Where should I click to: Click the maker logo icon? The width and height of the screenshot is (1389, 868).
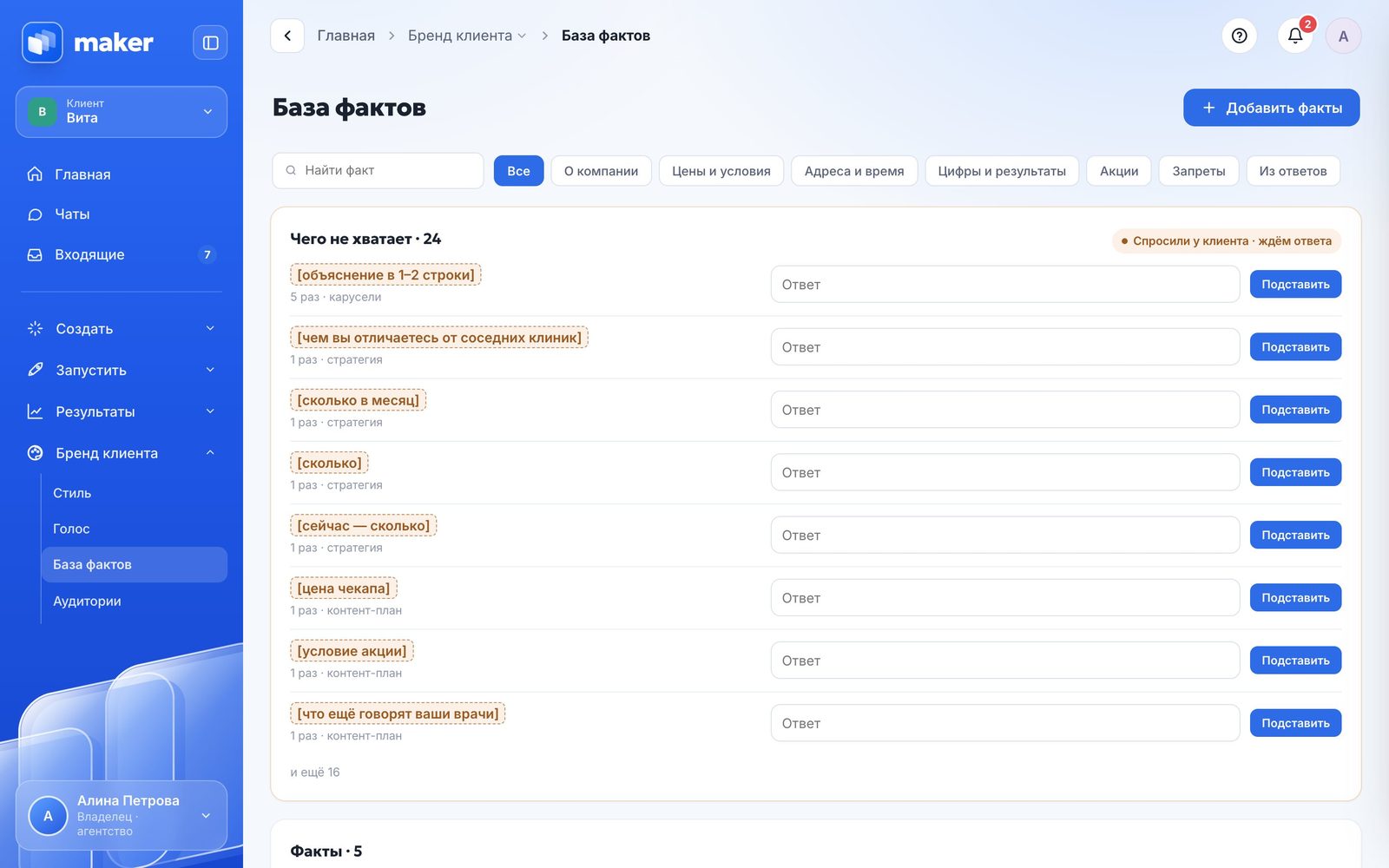coord(42,43)
